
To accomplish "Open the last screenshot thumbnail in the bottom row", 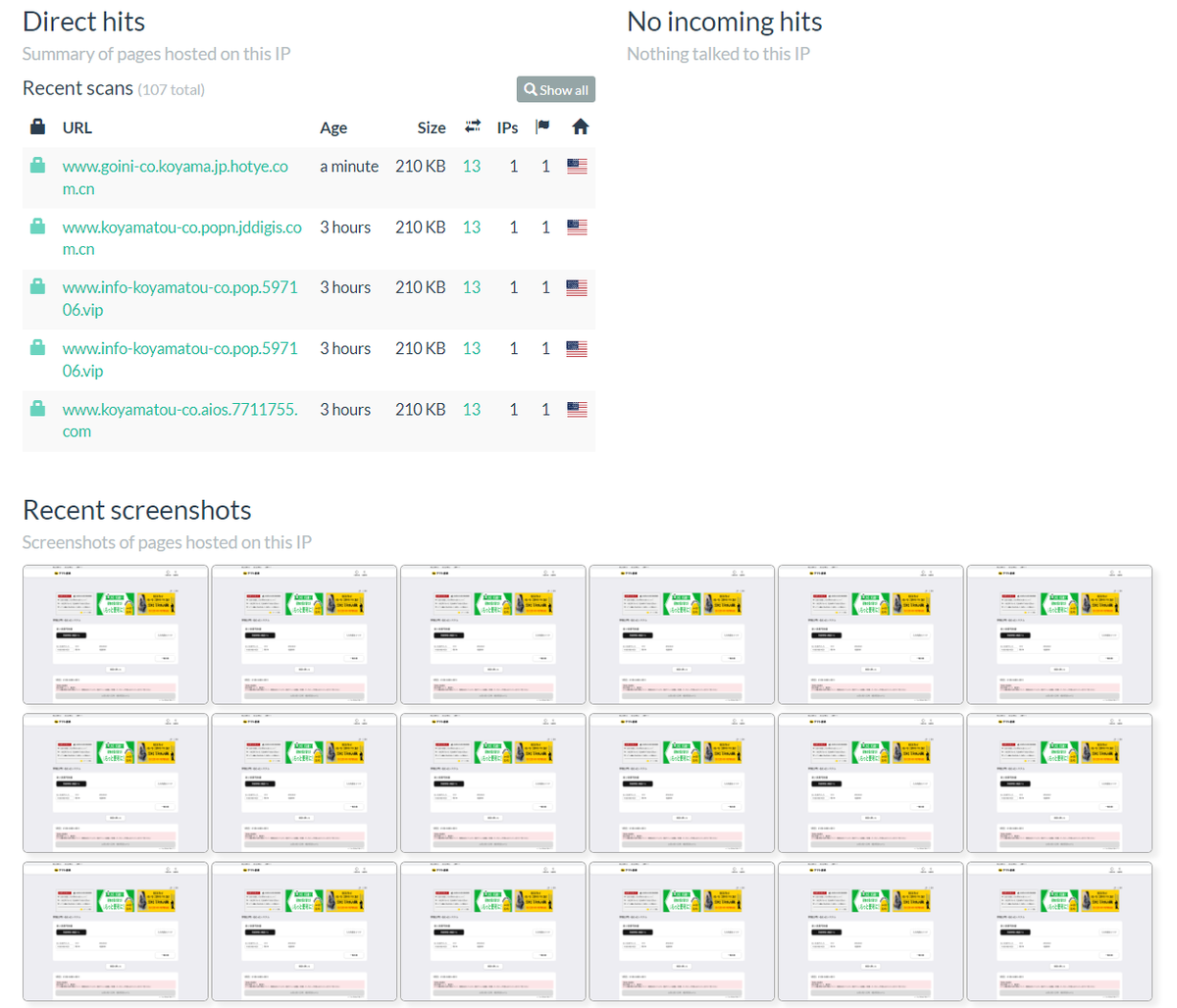I will (1059, 932).
